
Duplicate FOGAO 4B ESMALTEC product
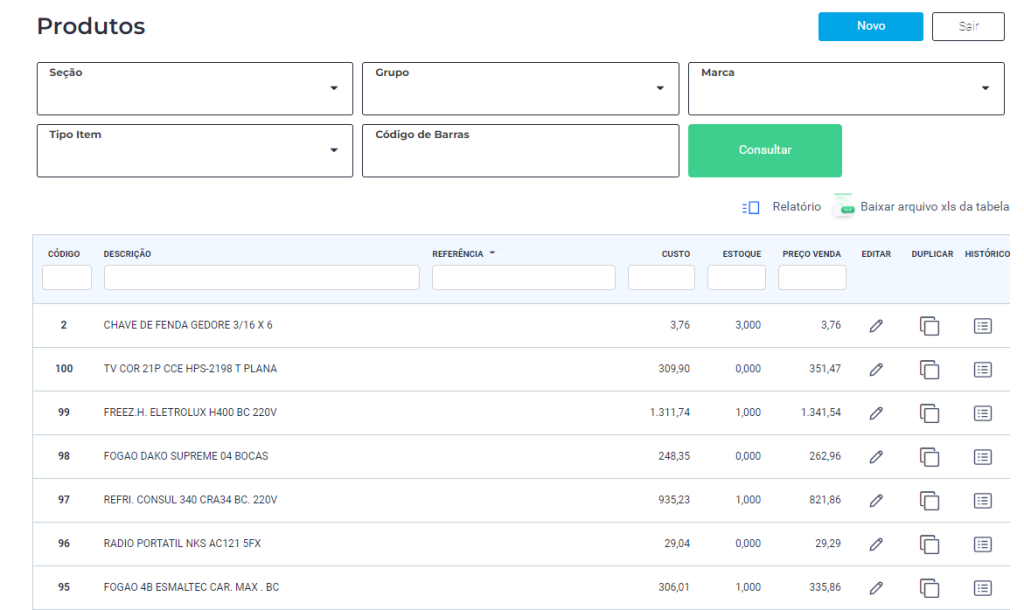click(x=929, y=588)
